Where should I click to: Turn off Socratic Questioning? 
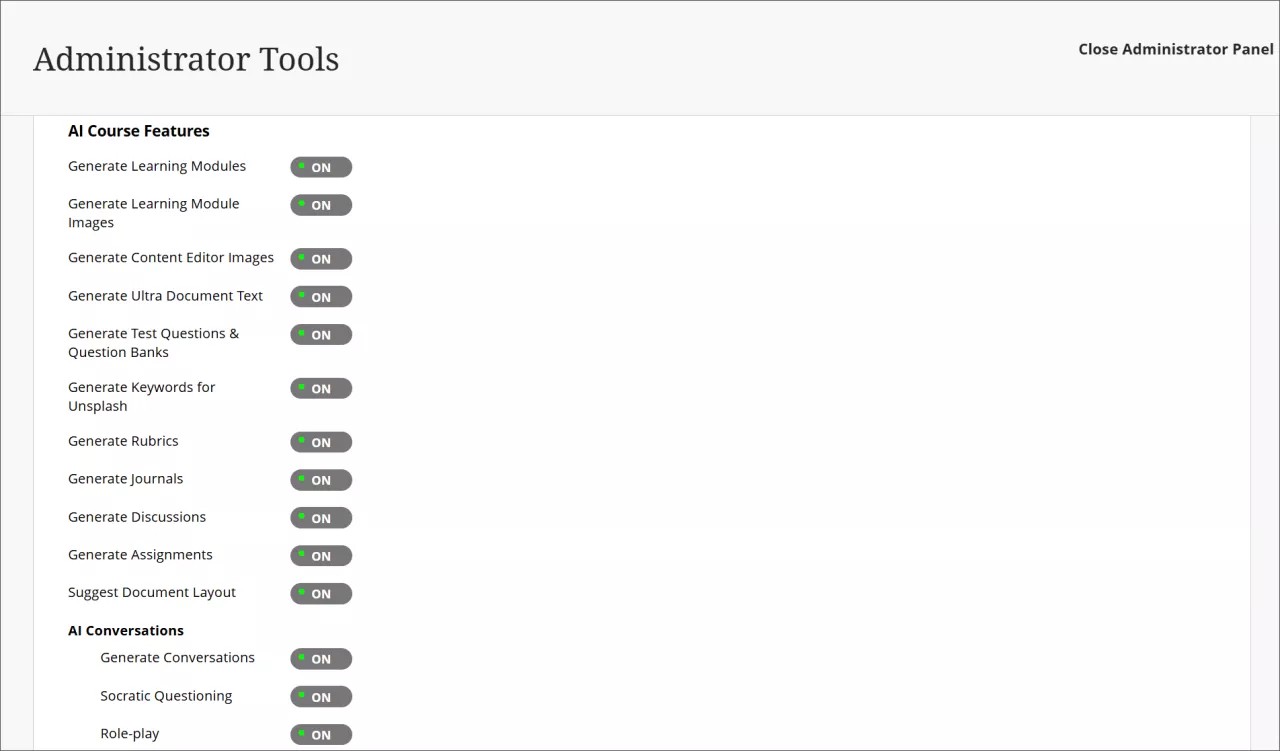pos(320,696)
